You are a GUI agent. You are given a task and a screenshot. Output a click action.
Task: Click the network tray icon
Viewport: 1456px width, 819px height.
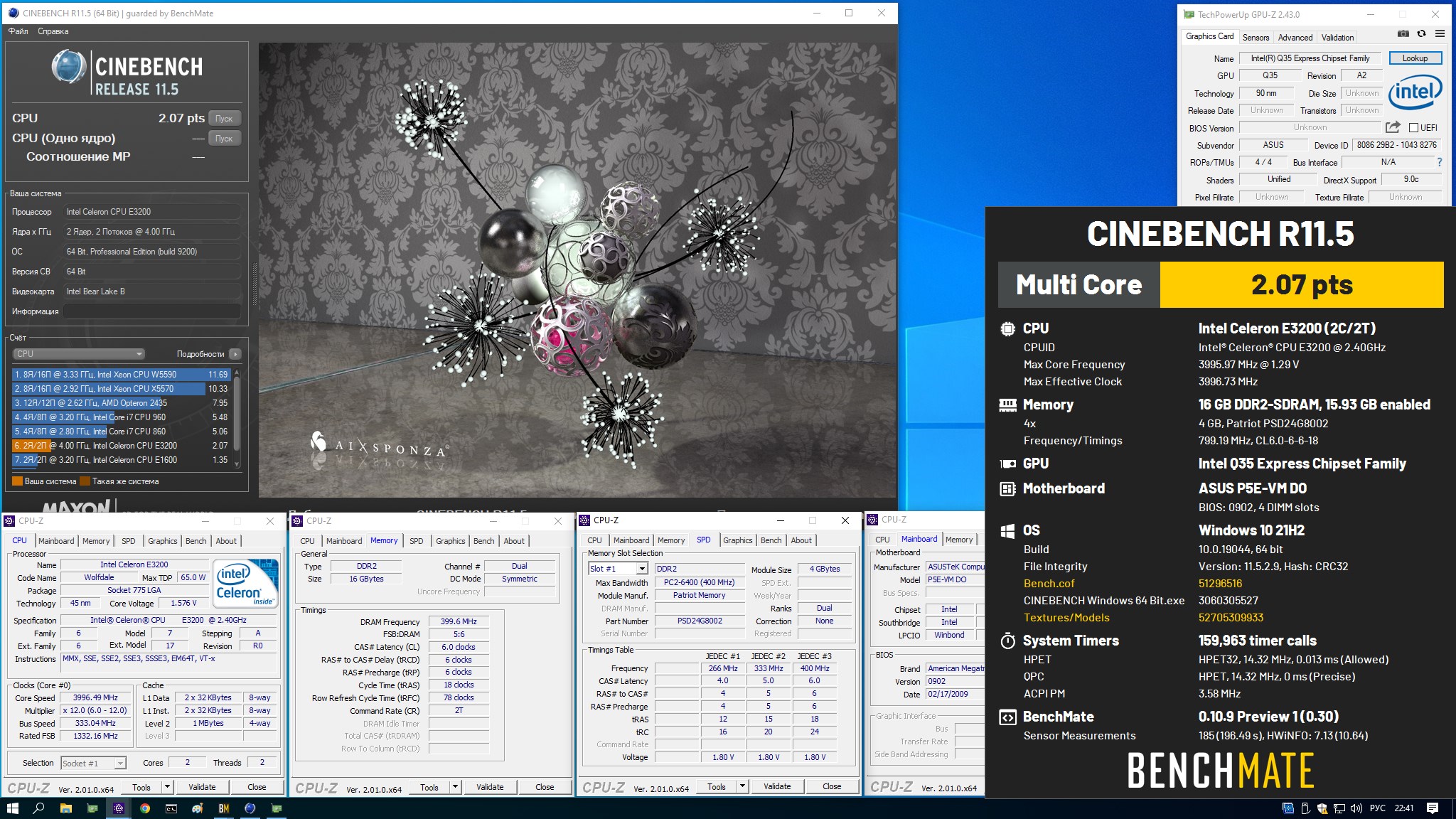(x=1339, y=808)
